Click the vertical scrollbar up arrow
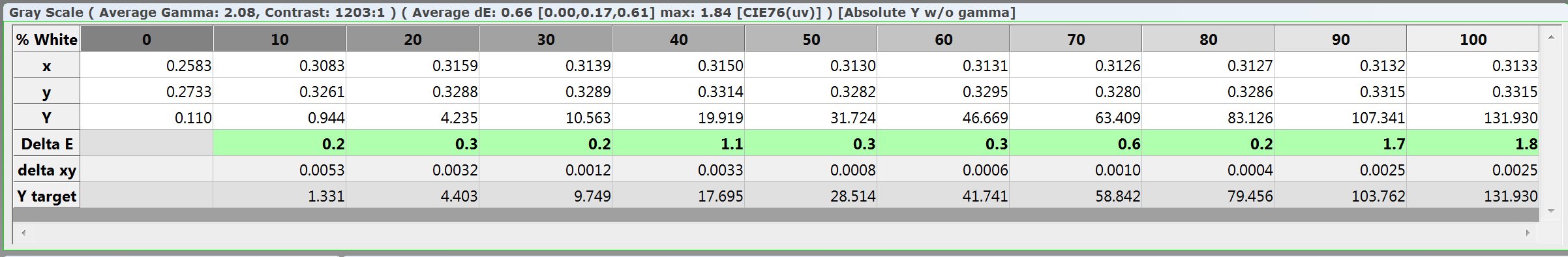Image resolution: width=1568 pixels, height=257 pixels. 1551,38
